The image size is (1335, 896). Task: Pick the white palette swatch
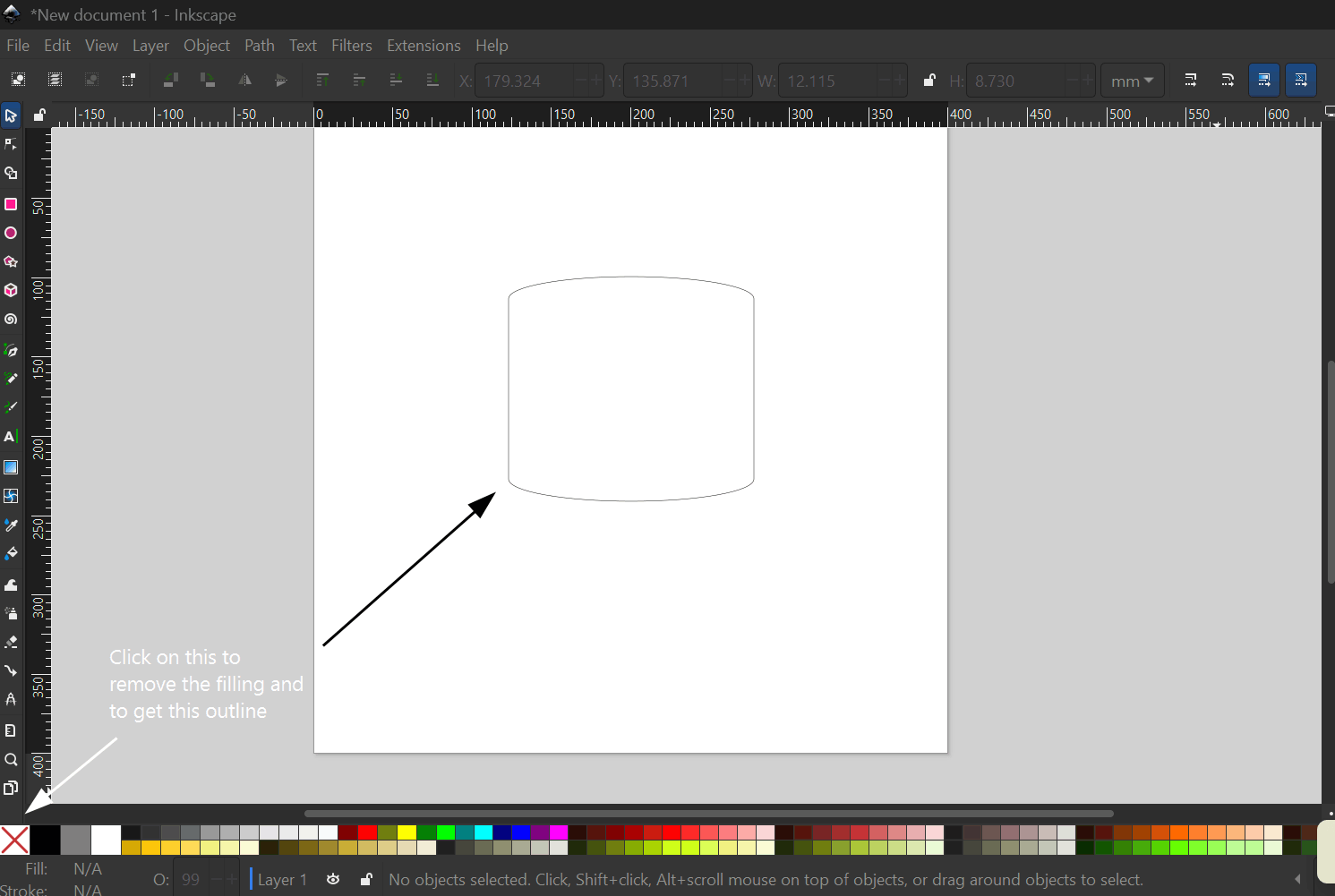tap(106, 841)
